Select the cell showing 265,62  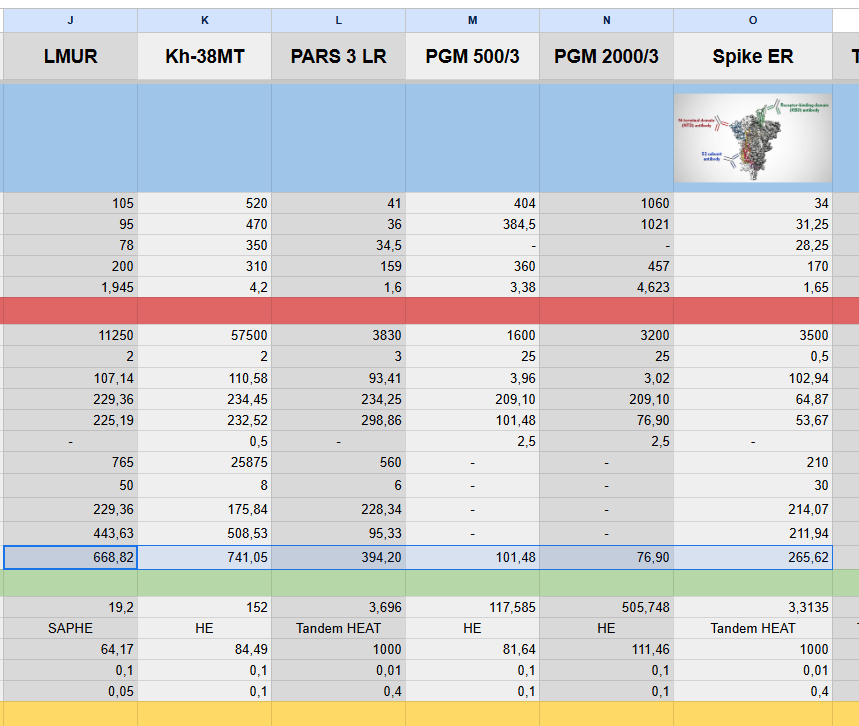pyautogui.click(x=752, y=558)
